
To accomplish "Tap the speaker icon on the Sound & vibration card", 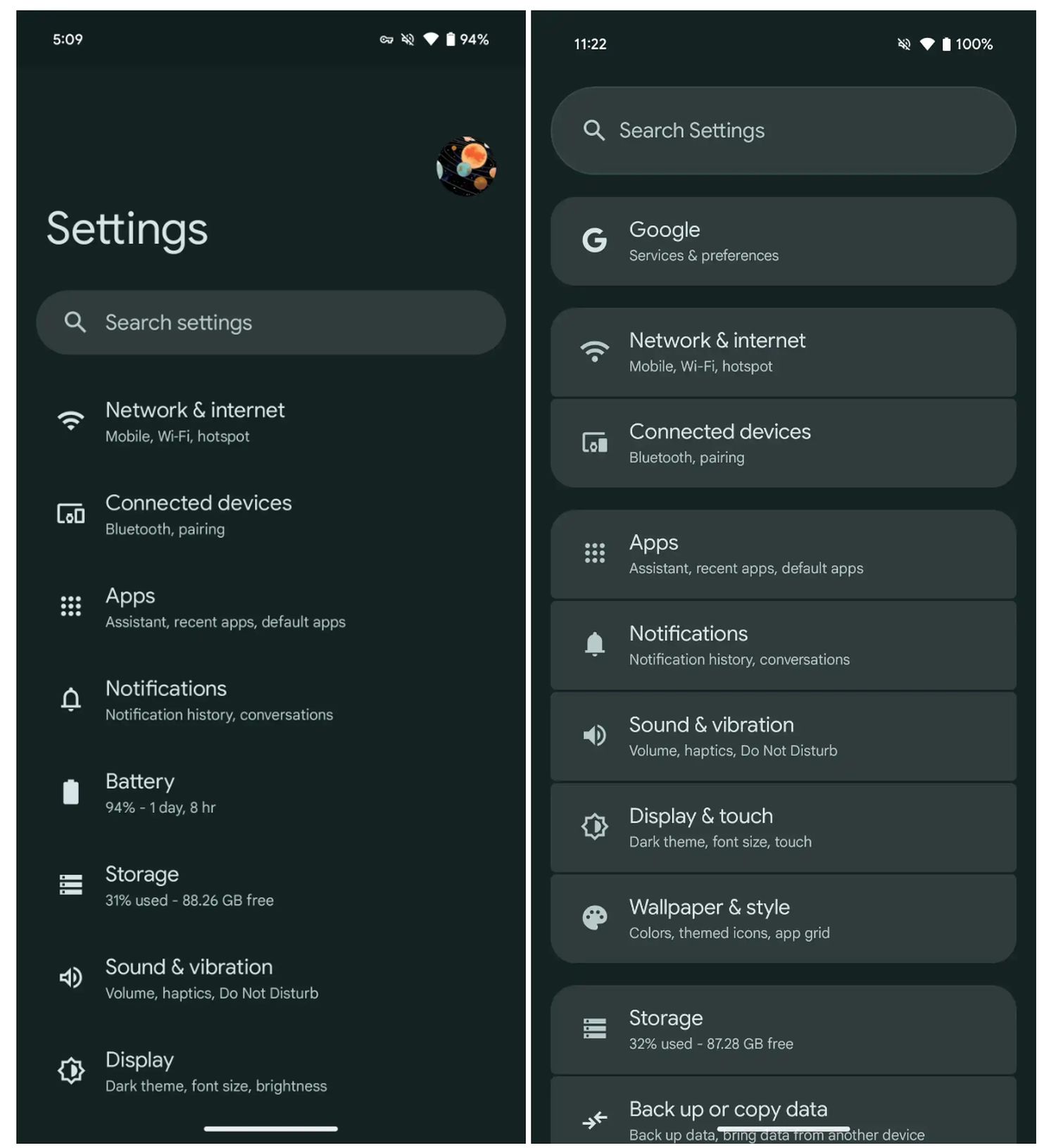I will point(595,736).
